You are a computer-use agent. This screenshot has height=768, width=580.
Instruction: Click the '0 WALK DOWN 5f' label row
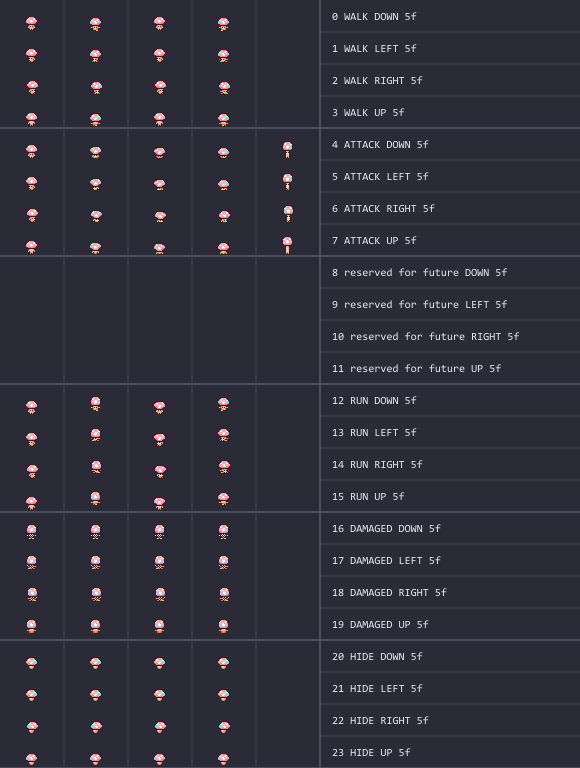450,16
